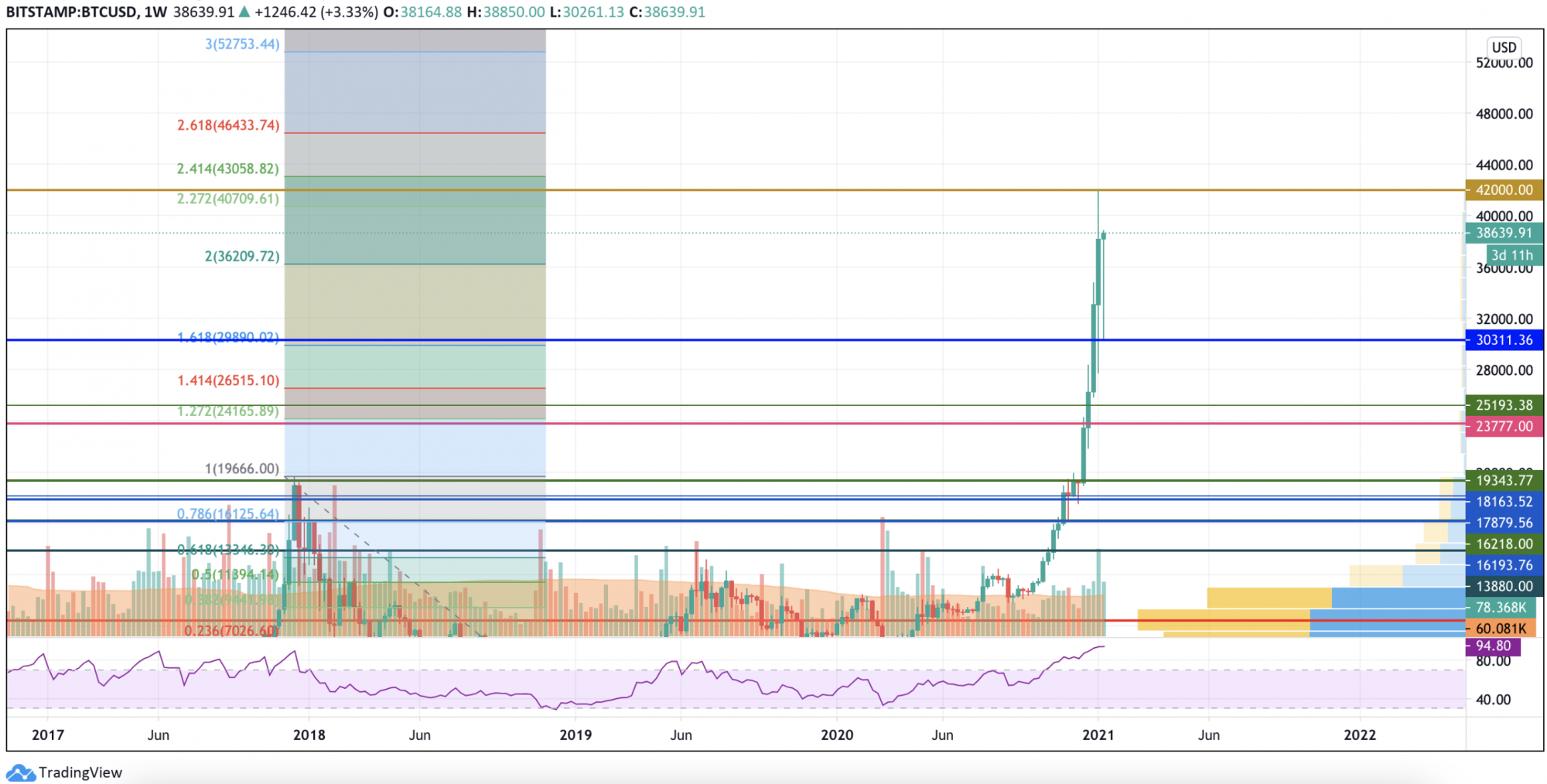This screenshot has height=784, width=1547.
Task: Toggle visibility of the 1.618(29890.02) level
Action: (227, 338)
